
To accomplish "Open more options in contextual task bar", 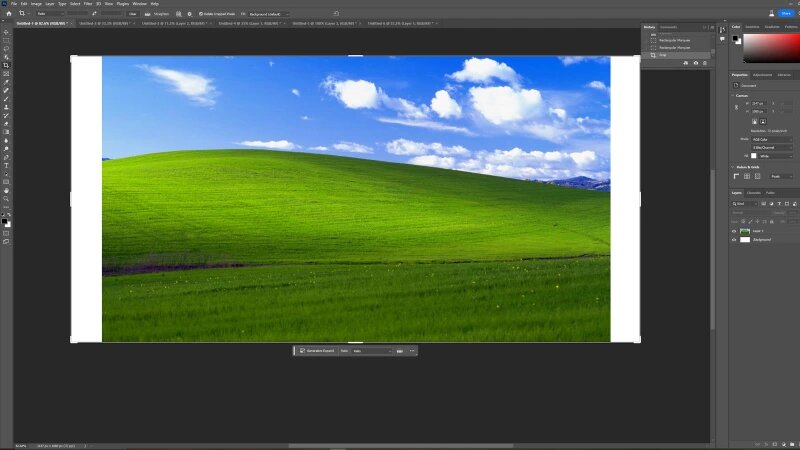I will point(412,351).
